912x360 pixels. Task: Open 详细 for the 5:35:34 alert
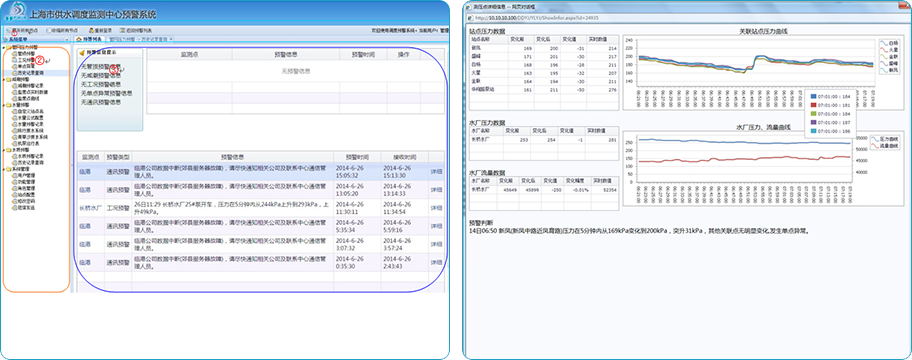point(436,226)
